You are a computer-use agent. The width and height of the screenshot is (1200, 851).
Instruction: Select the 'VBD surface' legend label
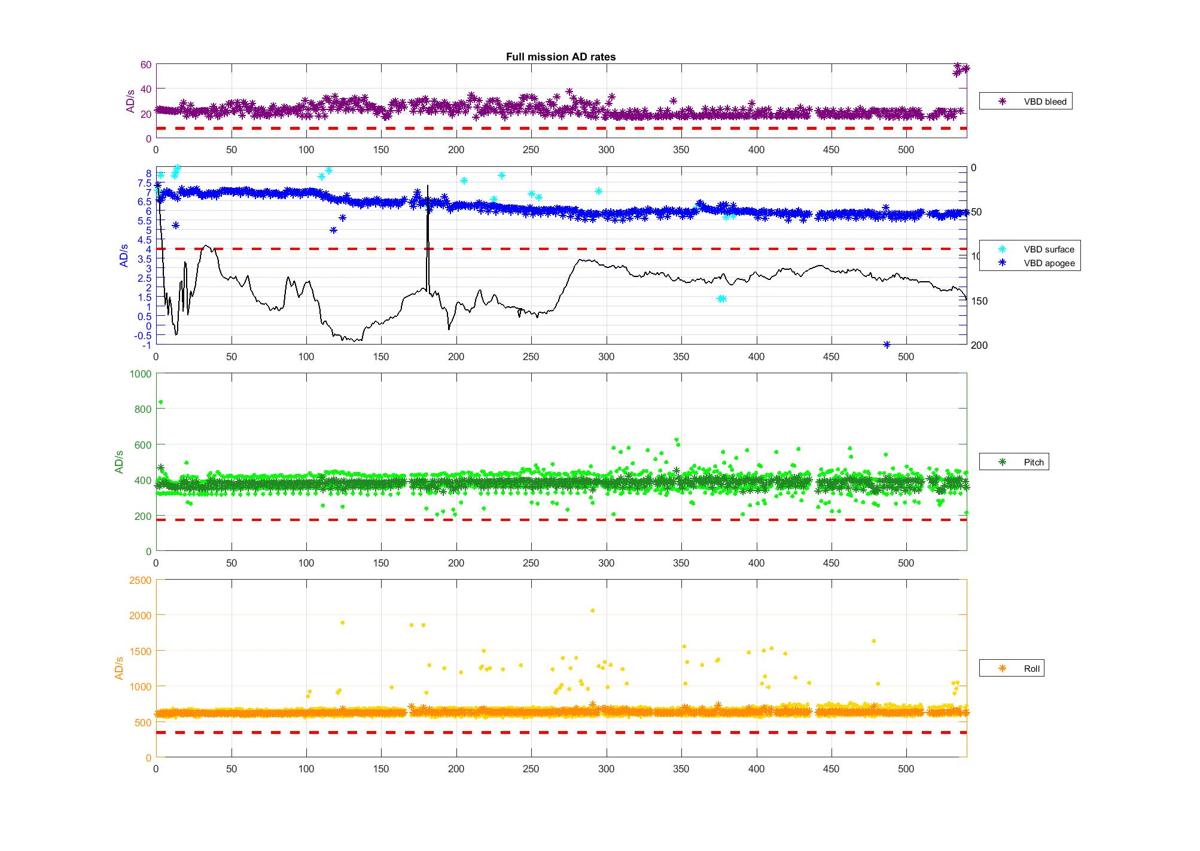pos(1049,247)
